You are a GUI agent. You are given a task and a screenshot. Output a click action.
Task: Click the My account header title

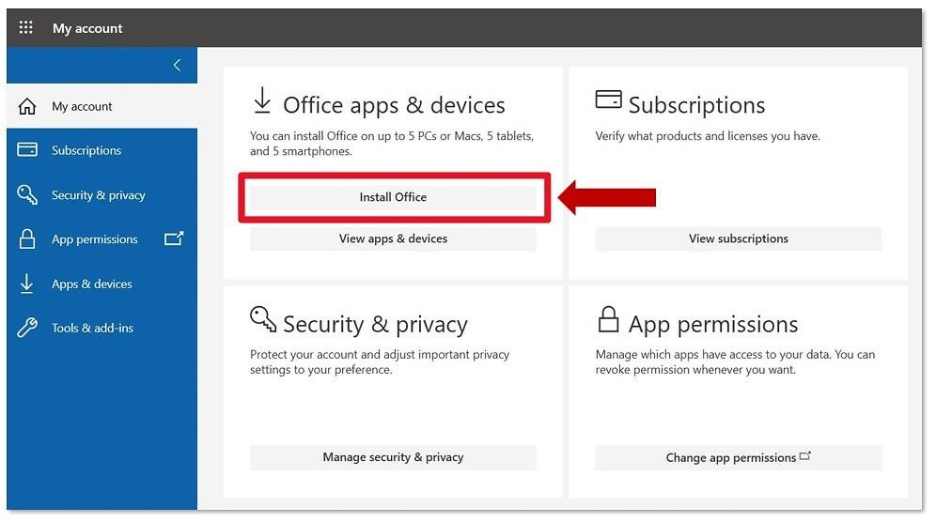click(x=87, y=28)
